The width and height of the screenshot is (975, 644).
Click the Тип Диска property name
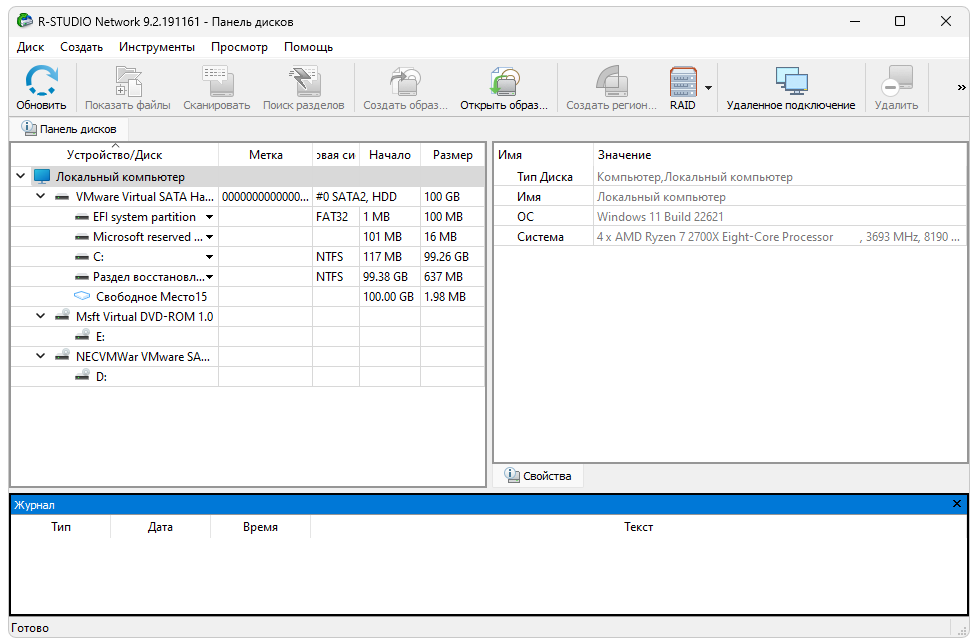coord(545,177)
